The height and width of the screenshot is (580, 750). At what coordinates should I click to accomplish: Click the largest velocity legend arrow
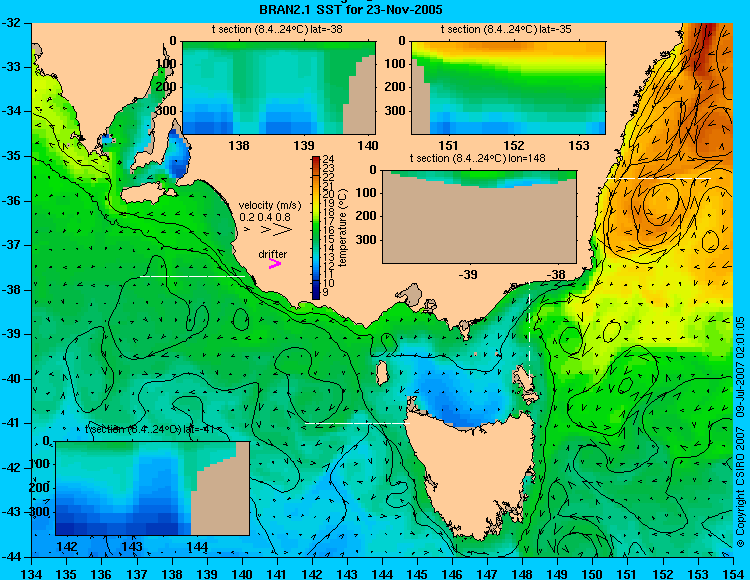point(283,230)
